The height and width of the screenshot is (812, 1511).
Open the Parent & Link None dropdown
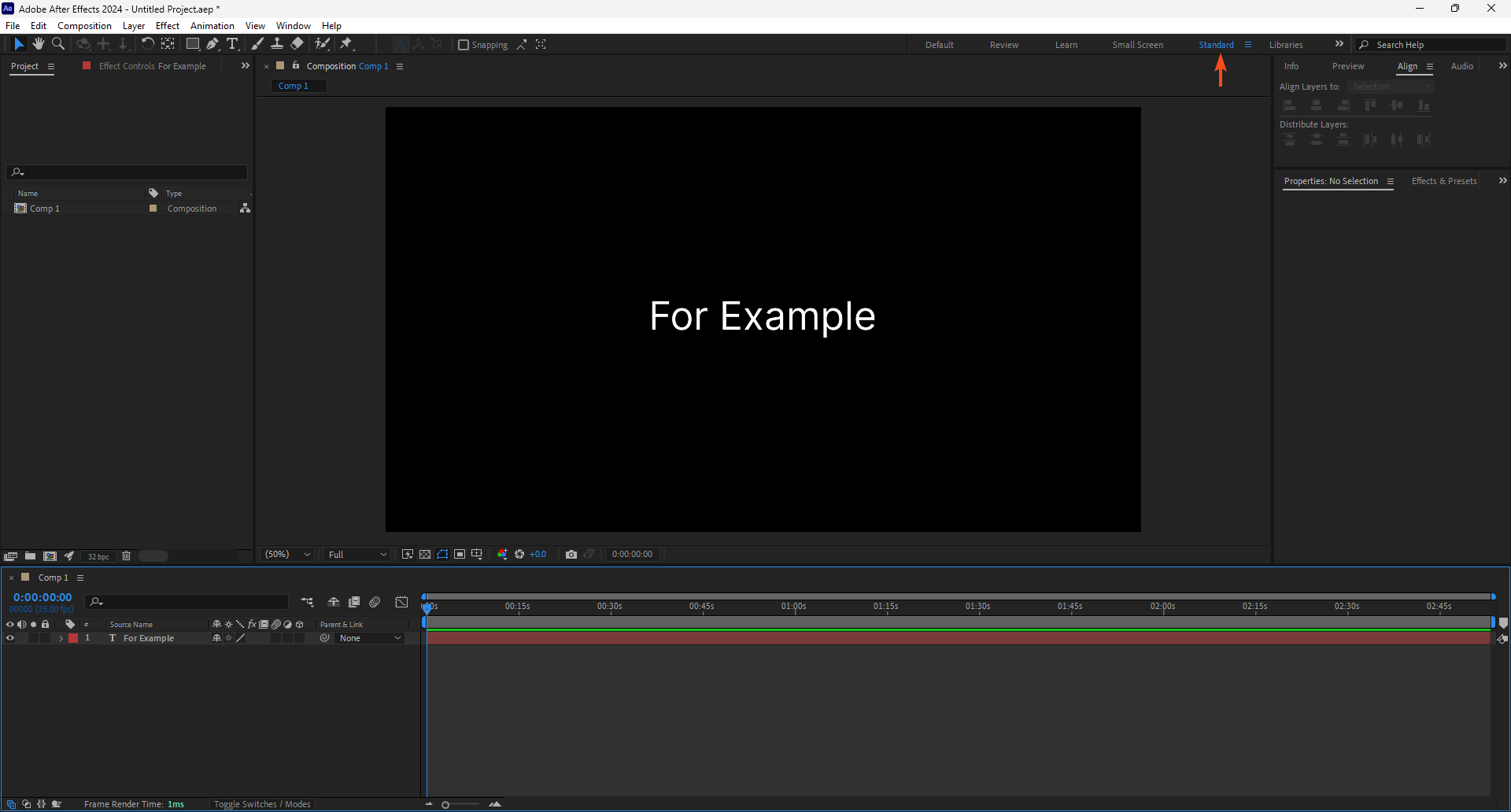(370, 638)
